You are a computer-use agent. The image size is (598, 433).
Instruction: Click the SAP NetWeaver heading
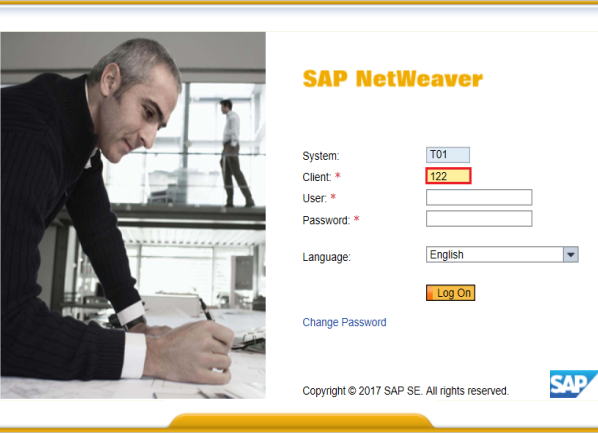(x=392, y=79)
